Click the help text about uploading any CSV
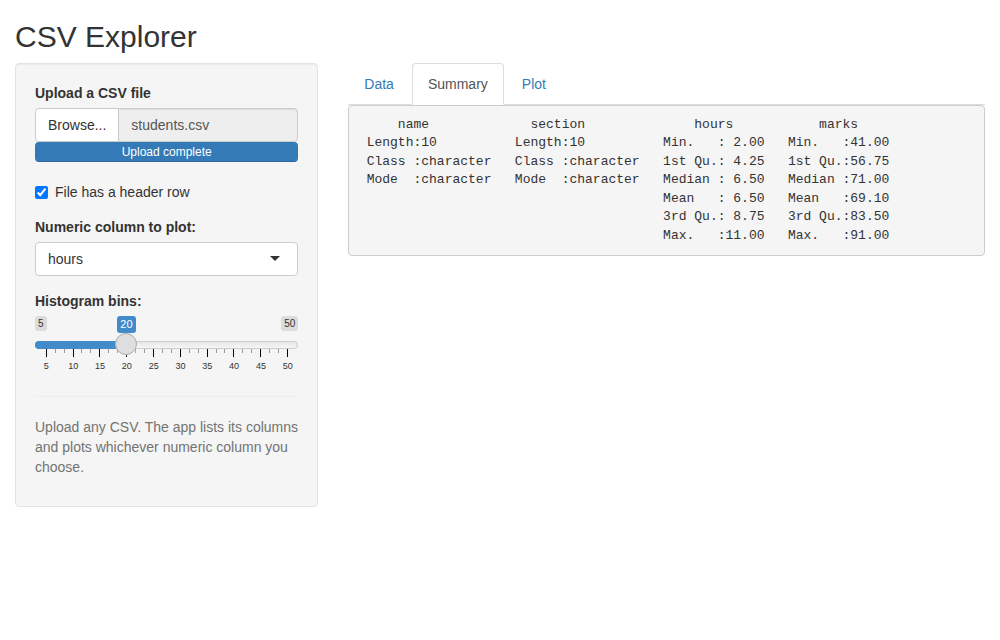 (166, 447)
